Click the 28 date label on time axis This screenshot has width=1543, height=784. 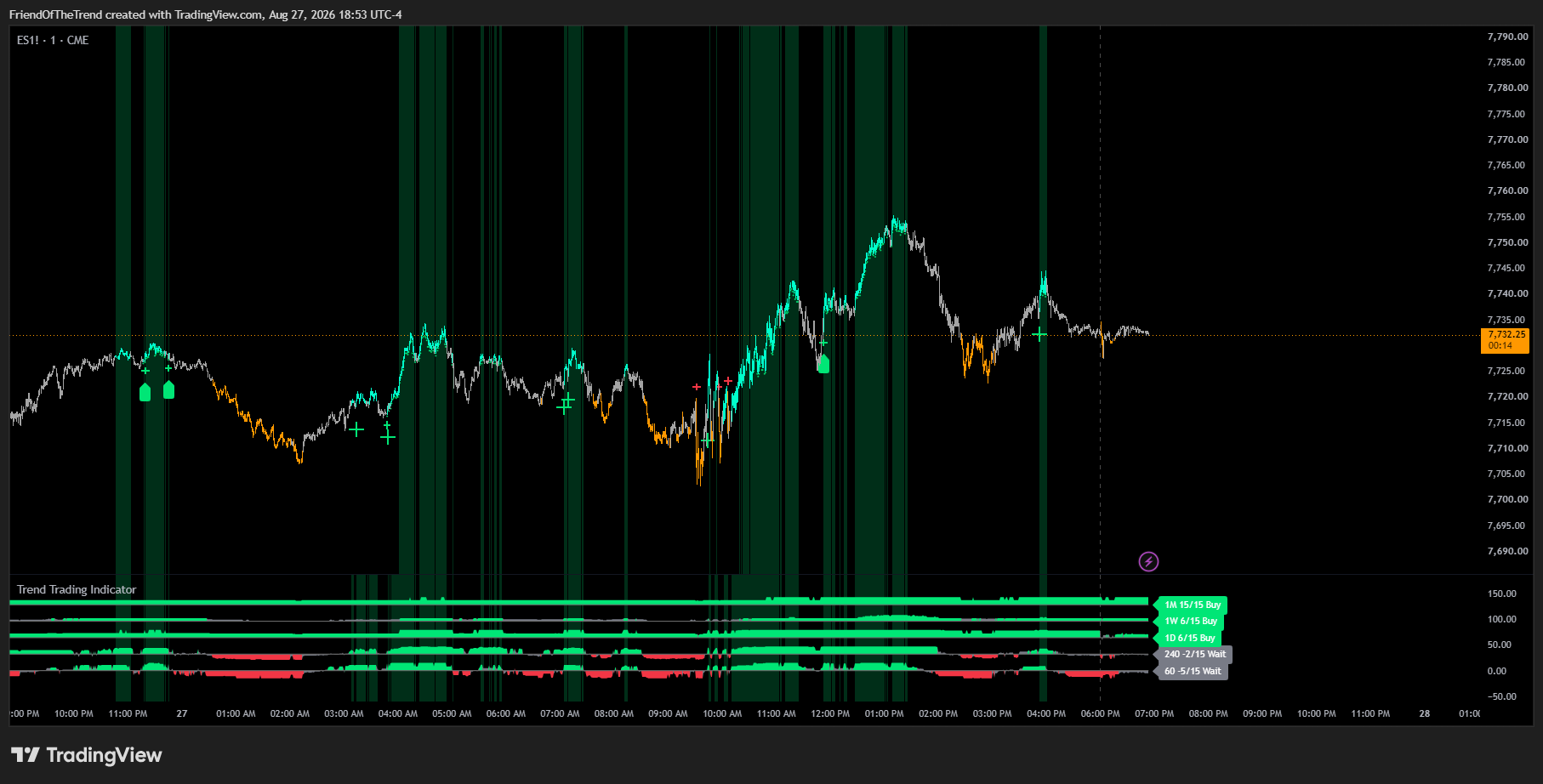click(x=1425, y=713)
